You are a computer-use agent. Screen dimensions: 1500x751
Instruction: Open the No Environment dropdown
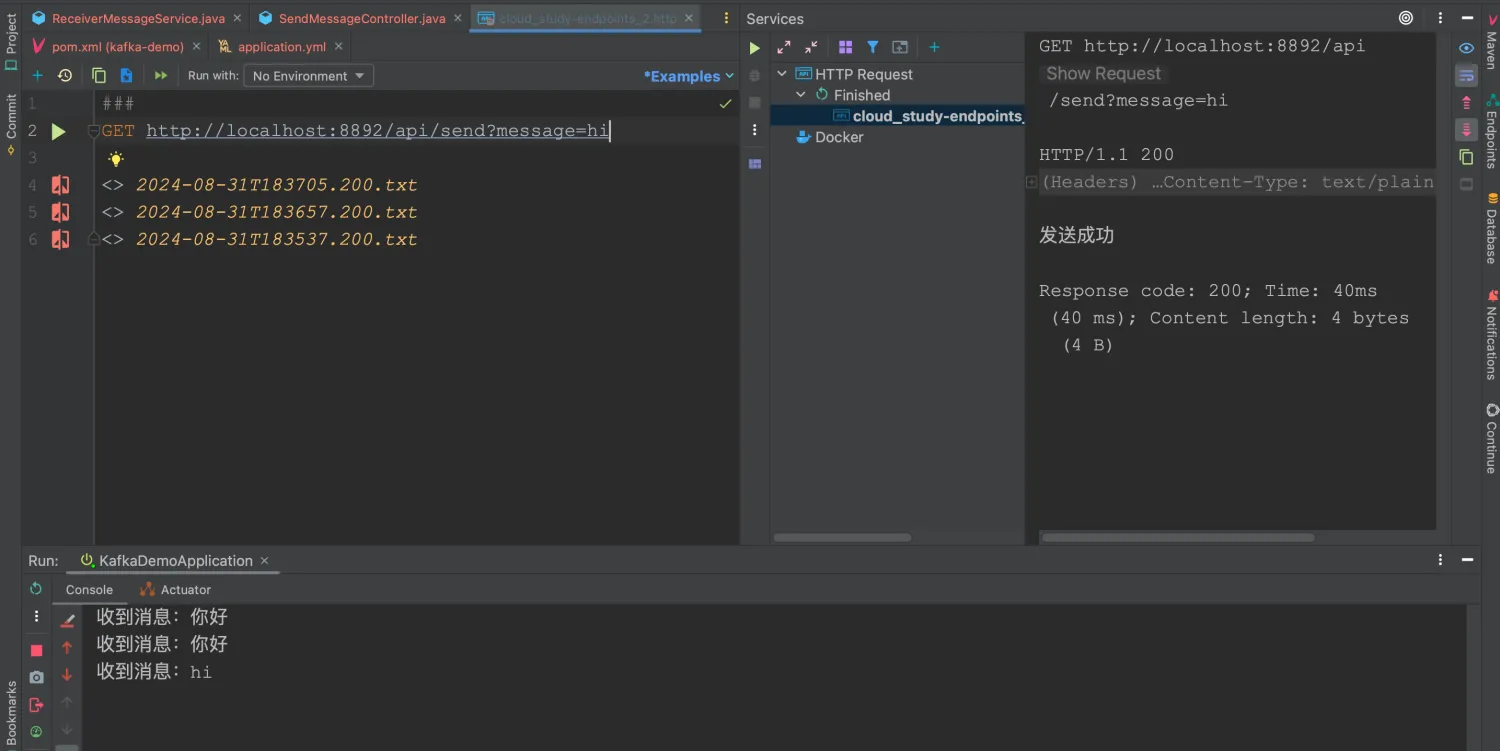308,76
